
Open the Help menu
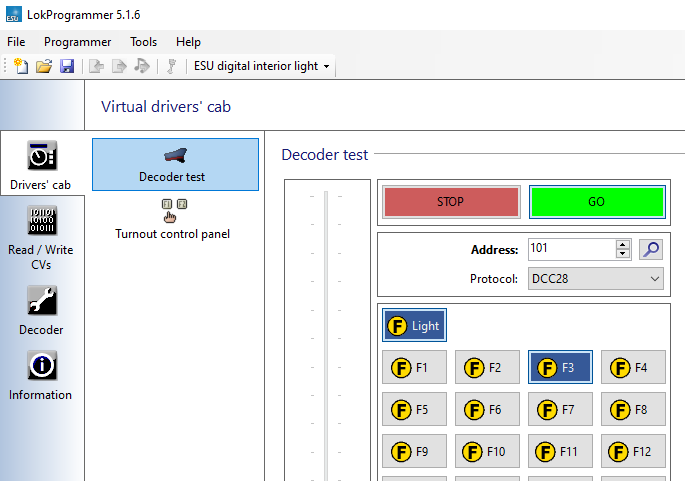188,42
